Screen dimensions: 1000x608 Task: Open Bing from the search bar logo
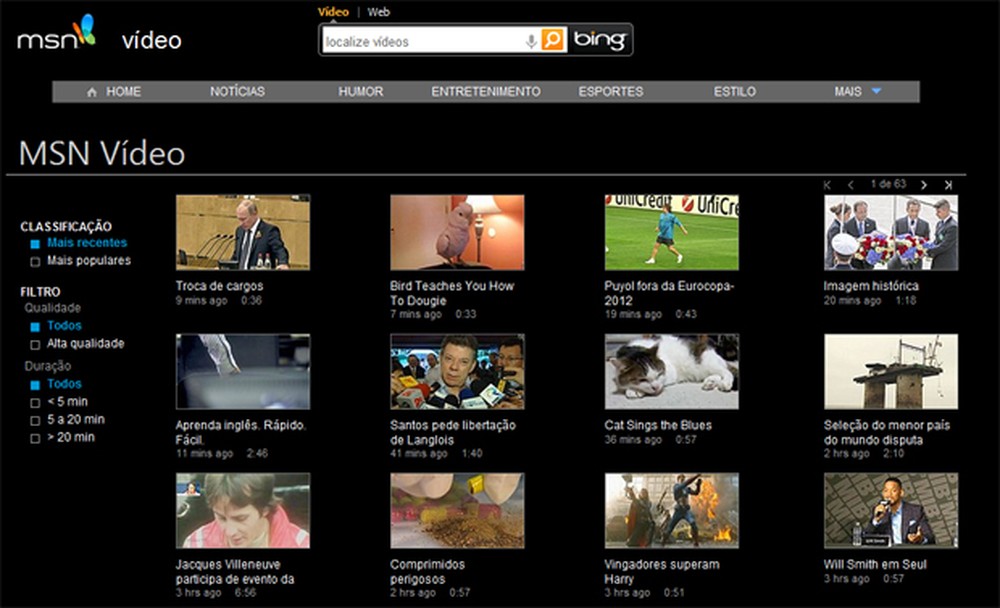coord(599,39)
